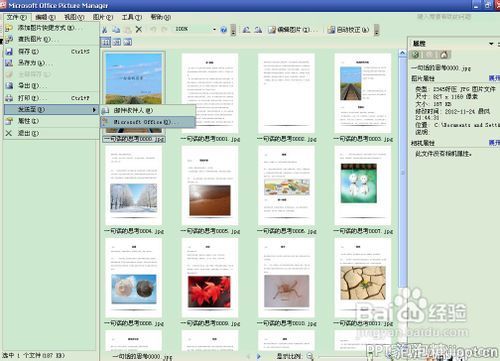Image resolution: width=500 pixels, height=361 pixels.
Task: Open toolbar options after 自动校正
Action: (377, 30)
